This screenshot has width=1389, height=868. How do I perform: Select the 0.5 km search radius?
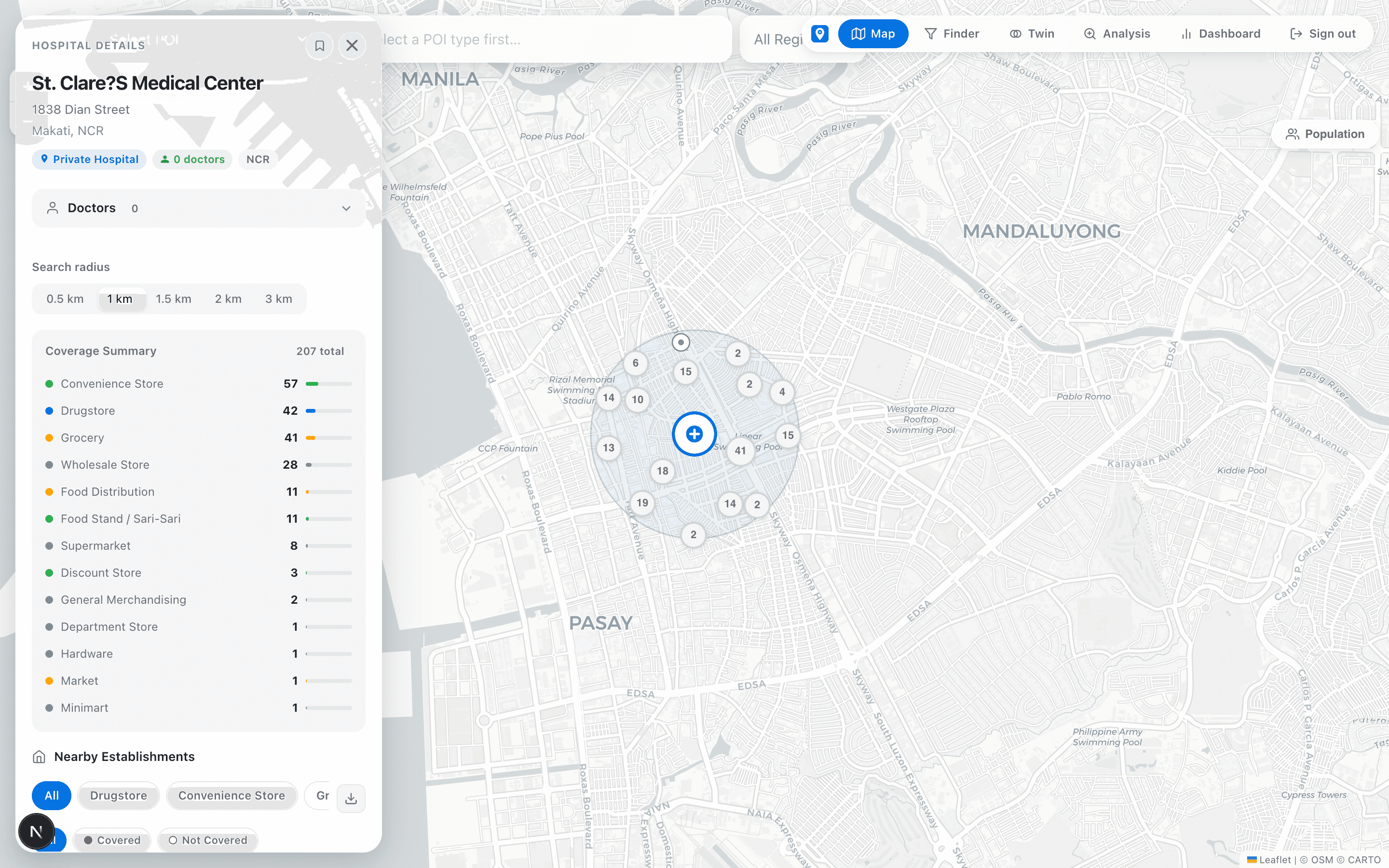pyautogui.click(x=65, y=299)
